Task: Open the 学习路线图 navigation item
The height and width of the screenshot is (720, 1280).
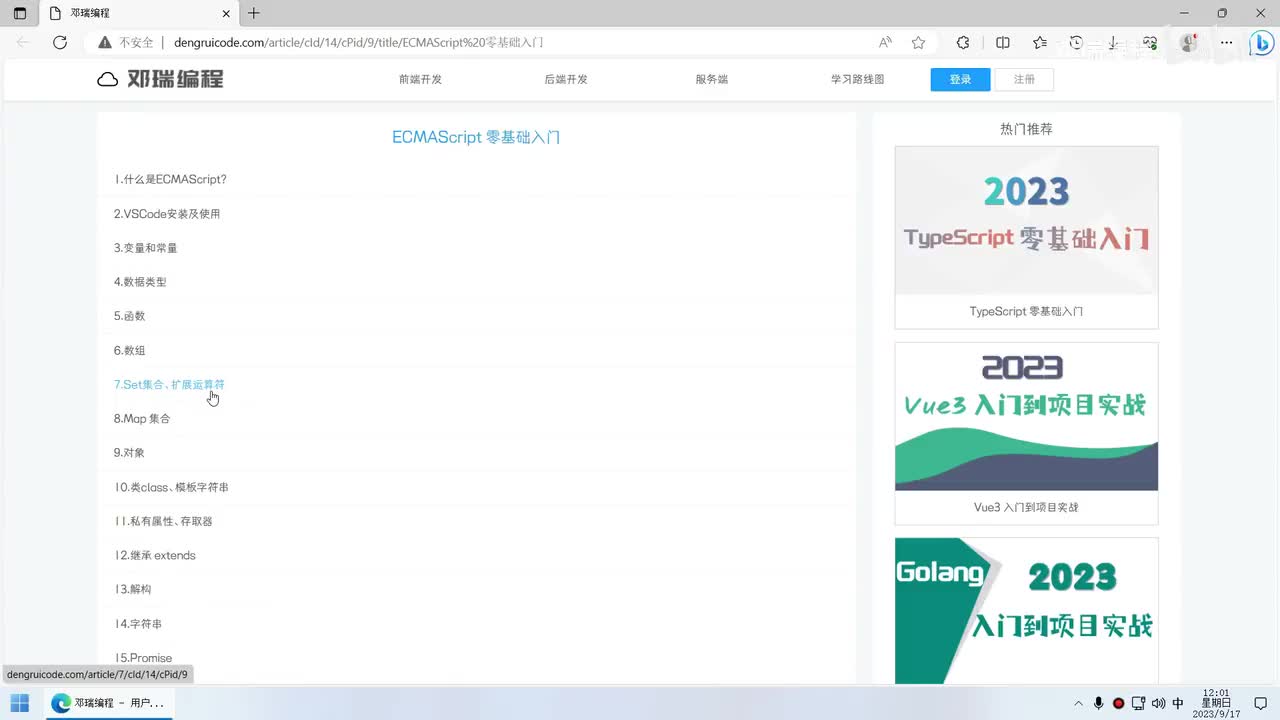Action: coord(858,79)
